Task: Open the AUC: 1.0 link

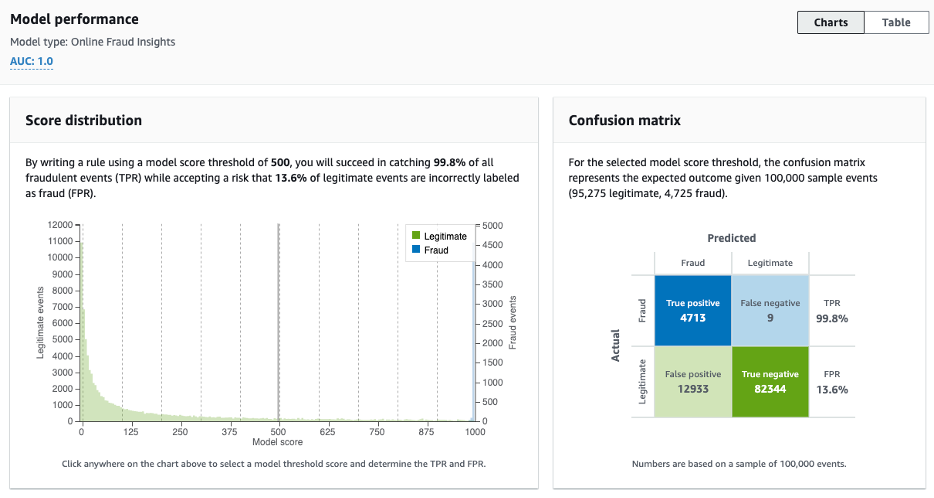Action: (32, 61)
